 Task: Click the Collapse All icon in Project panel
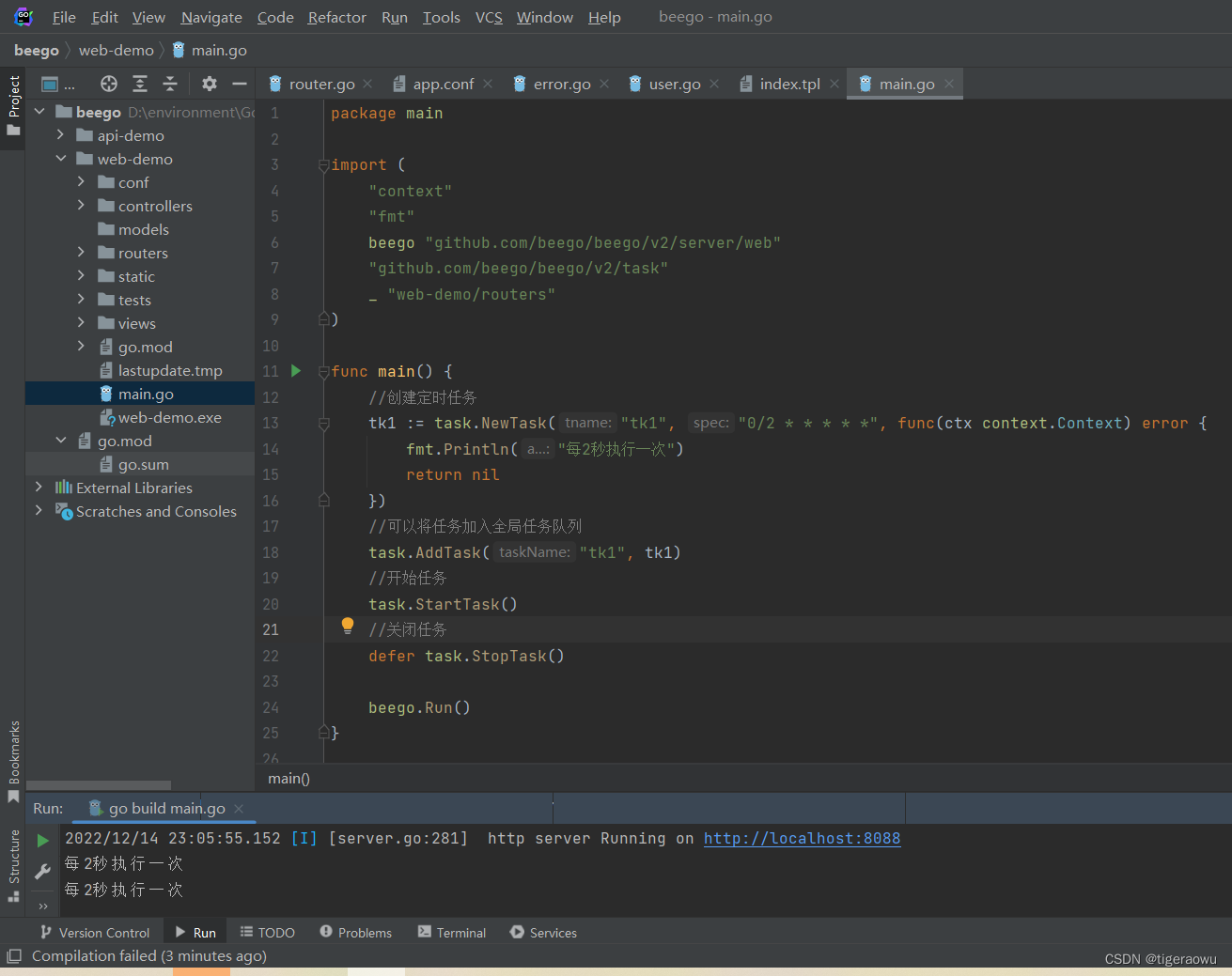(170, 84)
